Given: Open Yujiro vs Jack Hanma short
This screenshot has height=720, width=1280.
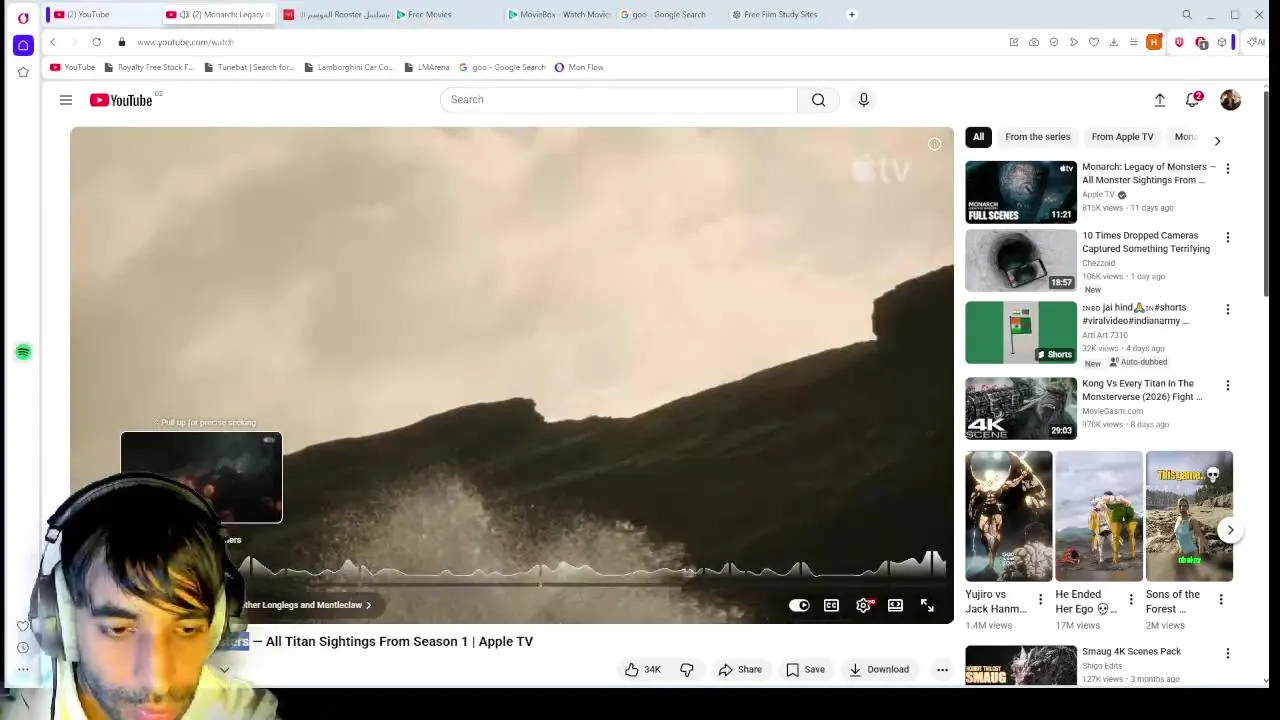Looking at the screenshot, I should click(x=1008, y=516).
